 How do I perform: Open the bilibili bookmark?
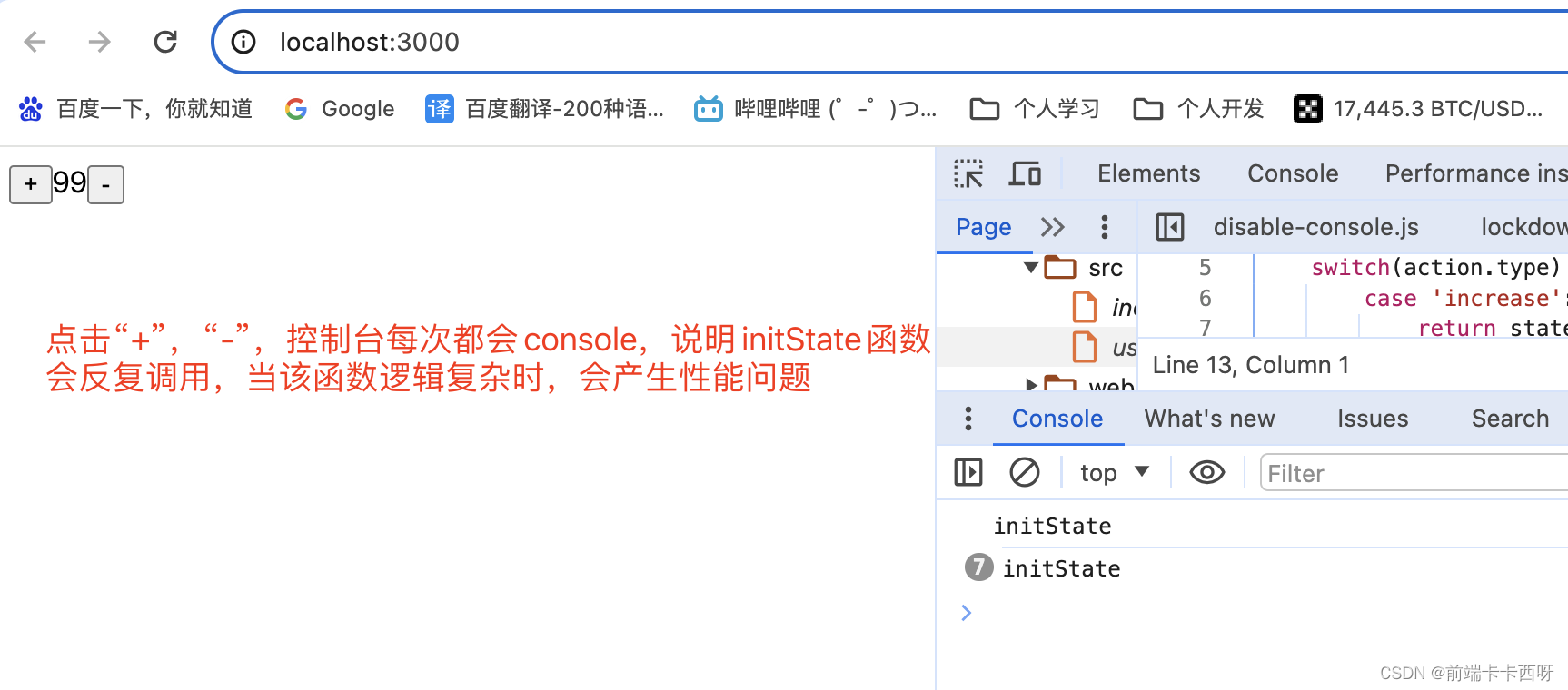[816, 109]
